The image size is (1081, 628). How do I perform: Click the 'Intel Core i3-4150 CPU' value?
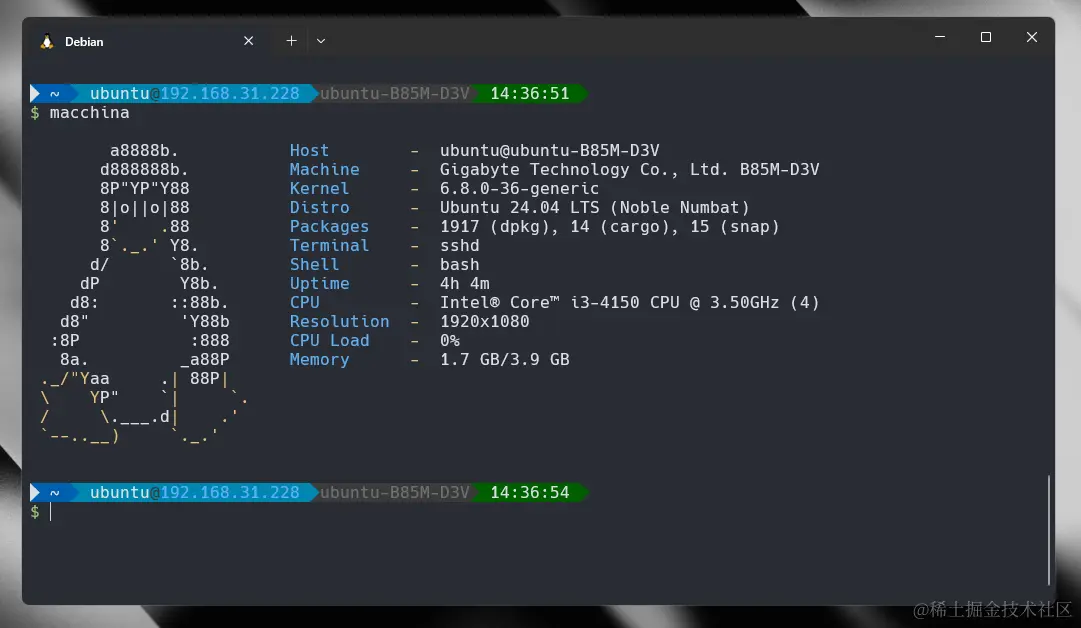(629, 302)
